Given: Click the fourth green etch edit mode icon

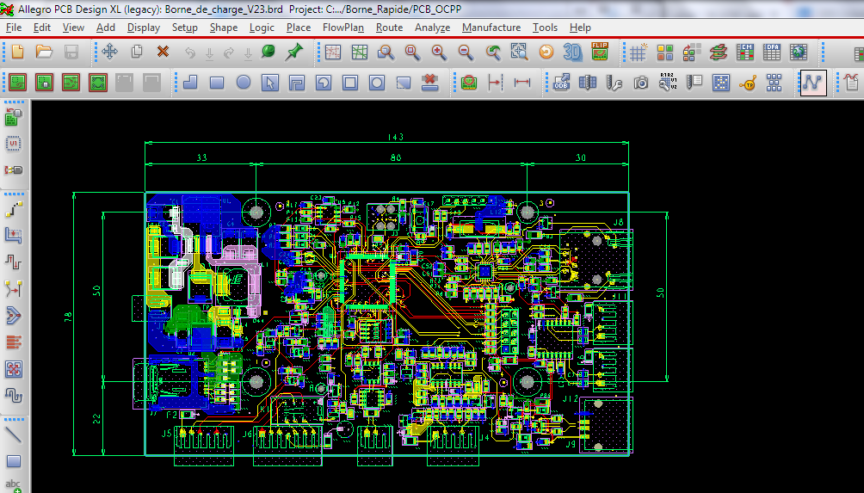Looking at the screenshot, I should 98,83.
